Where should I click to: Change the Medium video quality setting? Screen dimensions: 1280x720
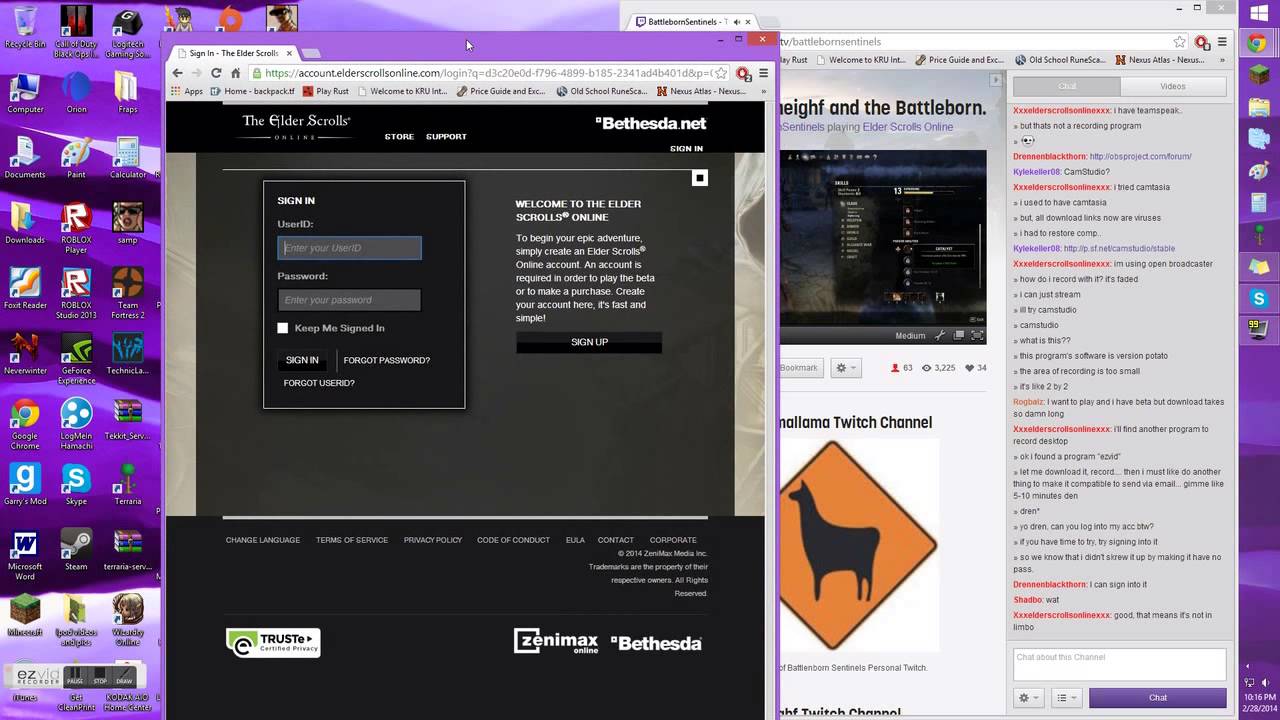pyautogui.click(x=910, y=336)
